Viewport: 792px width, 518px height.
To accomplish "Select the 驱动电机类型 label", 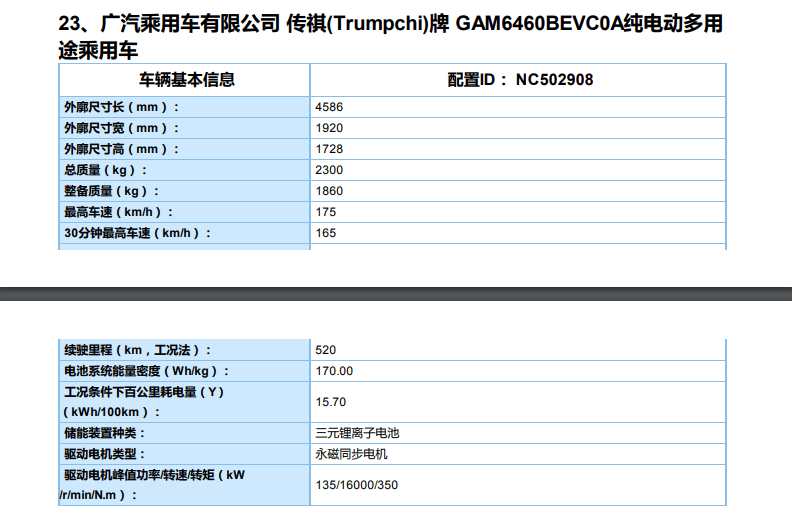I will point(105,454).
